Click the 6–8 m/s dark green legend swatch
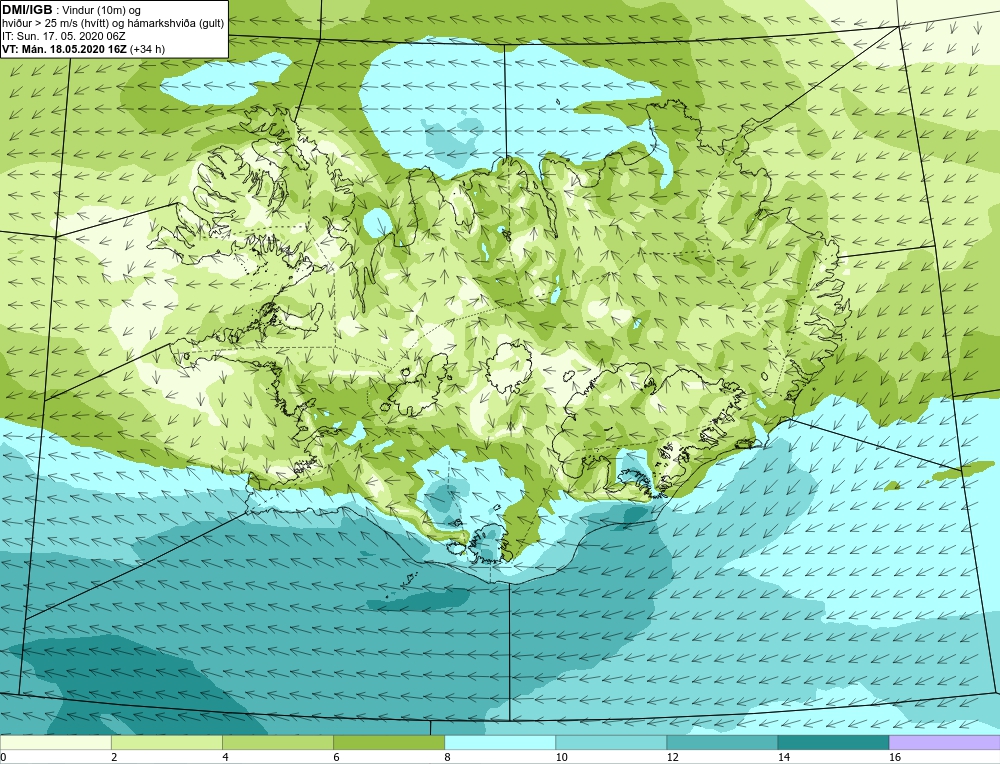Image resolution: width=1000 pixels, height=764 pixels. click(x=388, y=742)
